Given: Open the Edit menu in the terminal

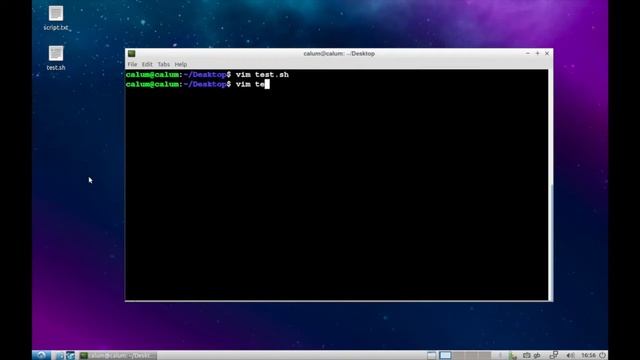Looking at the screenshot, I should pyautogui.click(x=147, y=64).
